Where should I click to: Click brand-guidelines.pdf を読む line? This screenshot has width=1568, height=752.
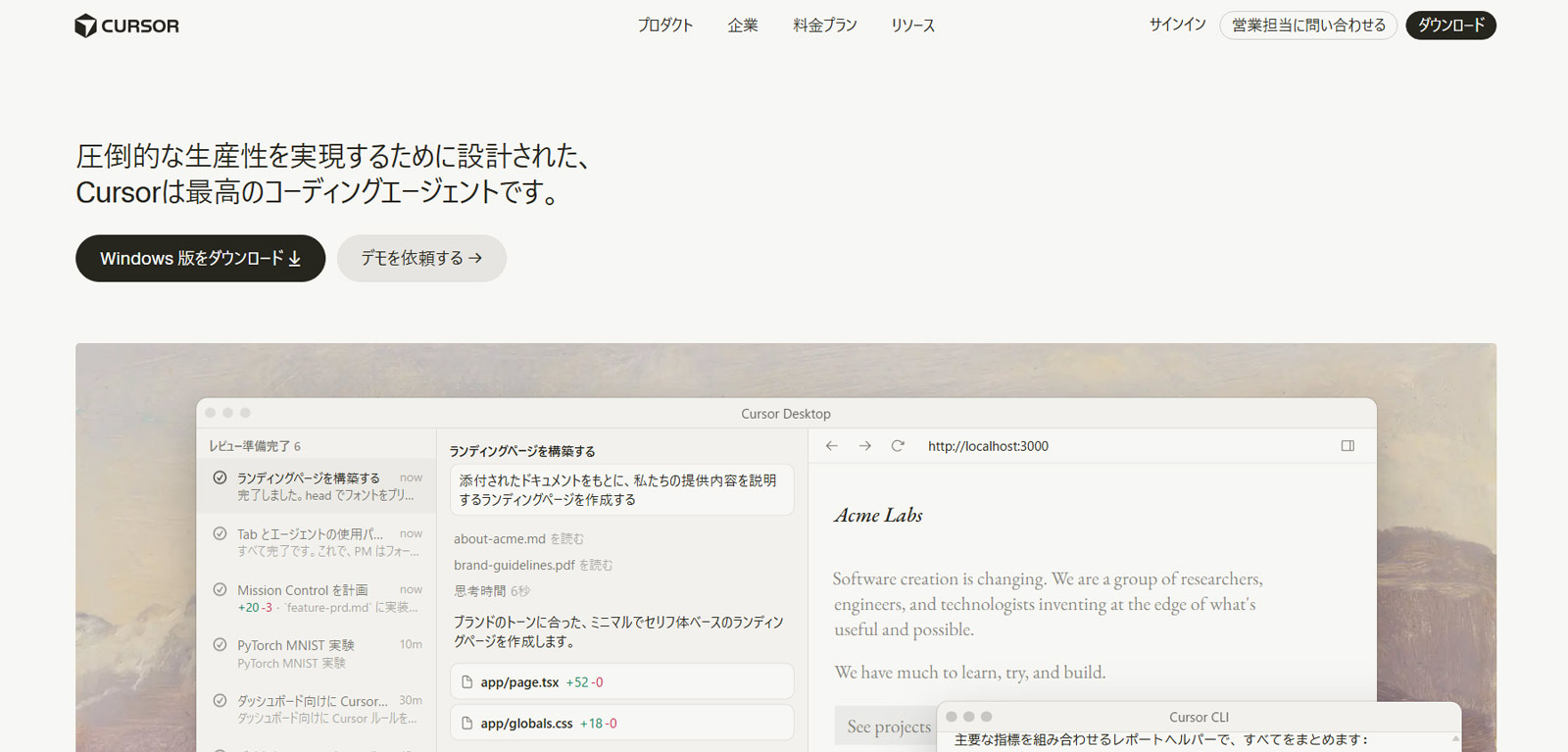click(533, 565)
